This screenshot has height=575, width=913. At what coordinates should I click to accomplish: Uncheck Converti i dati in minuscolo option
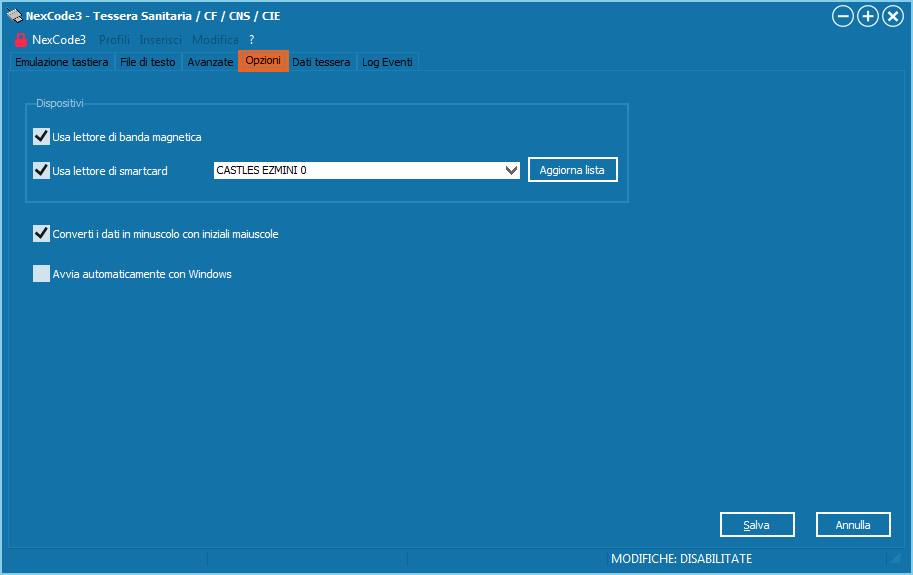pos(42,234)
